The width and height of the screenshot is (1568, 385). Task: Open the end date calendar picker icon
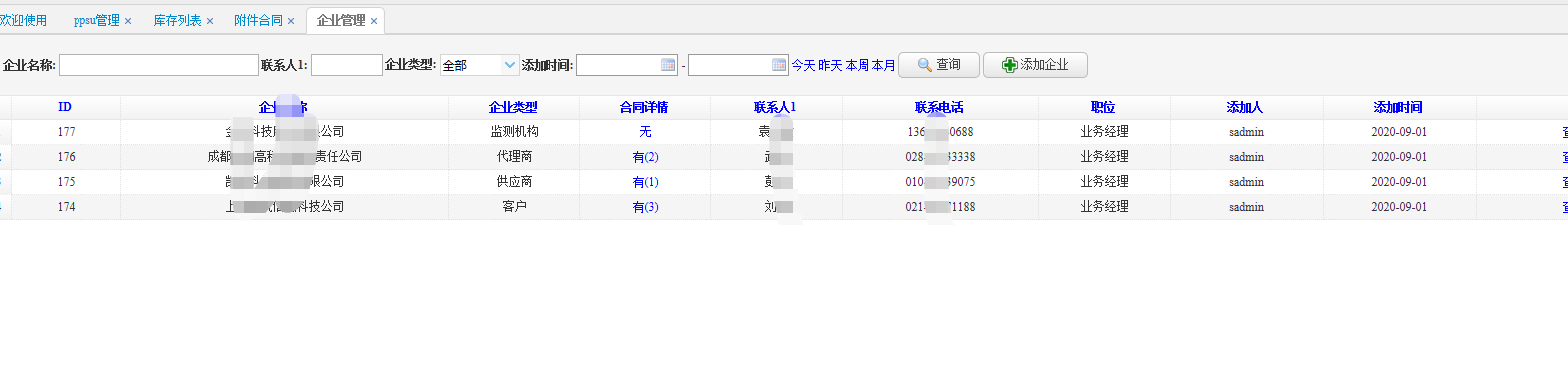(779, 65)
